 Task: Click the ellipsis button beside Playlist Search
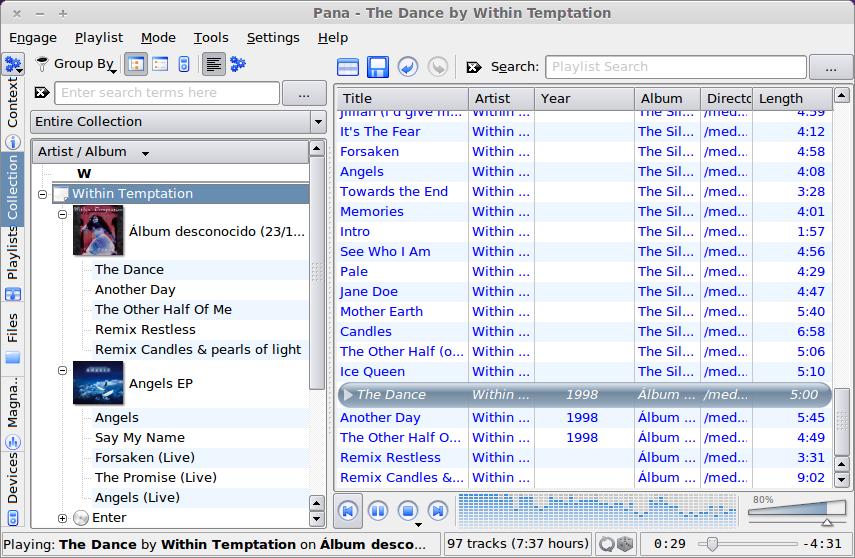click(x=830, y=67)
